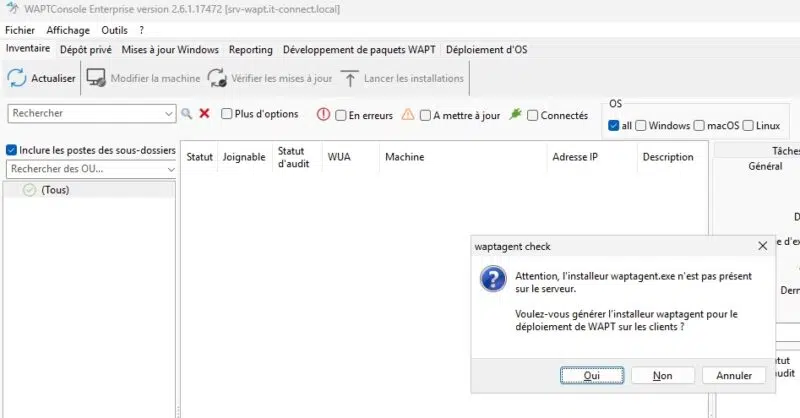Click the Tâches panel header

(785, 151)
